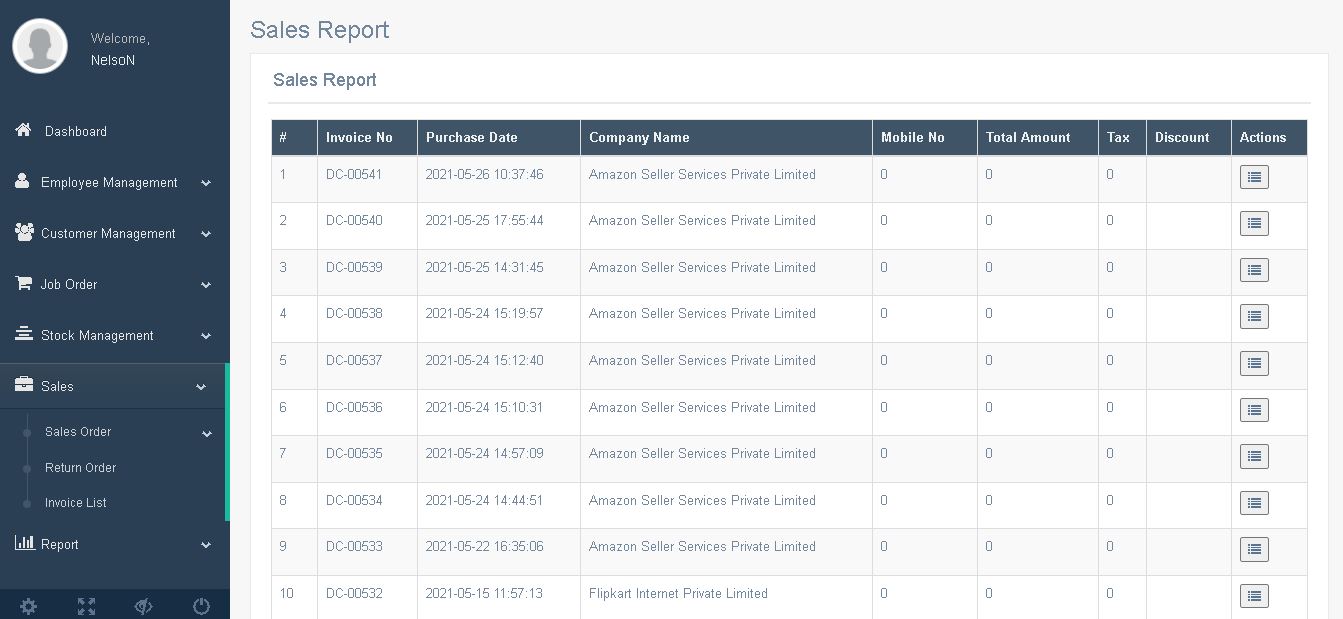The height and width of the screenshot is (619, 1343).
Task: Click Amazon company name in row DC-00539
Action: tap(702, 267)
